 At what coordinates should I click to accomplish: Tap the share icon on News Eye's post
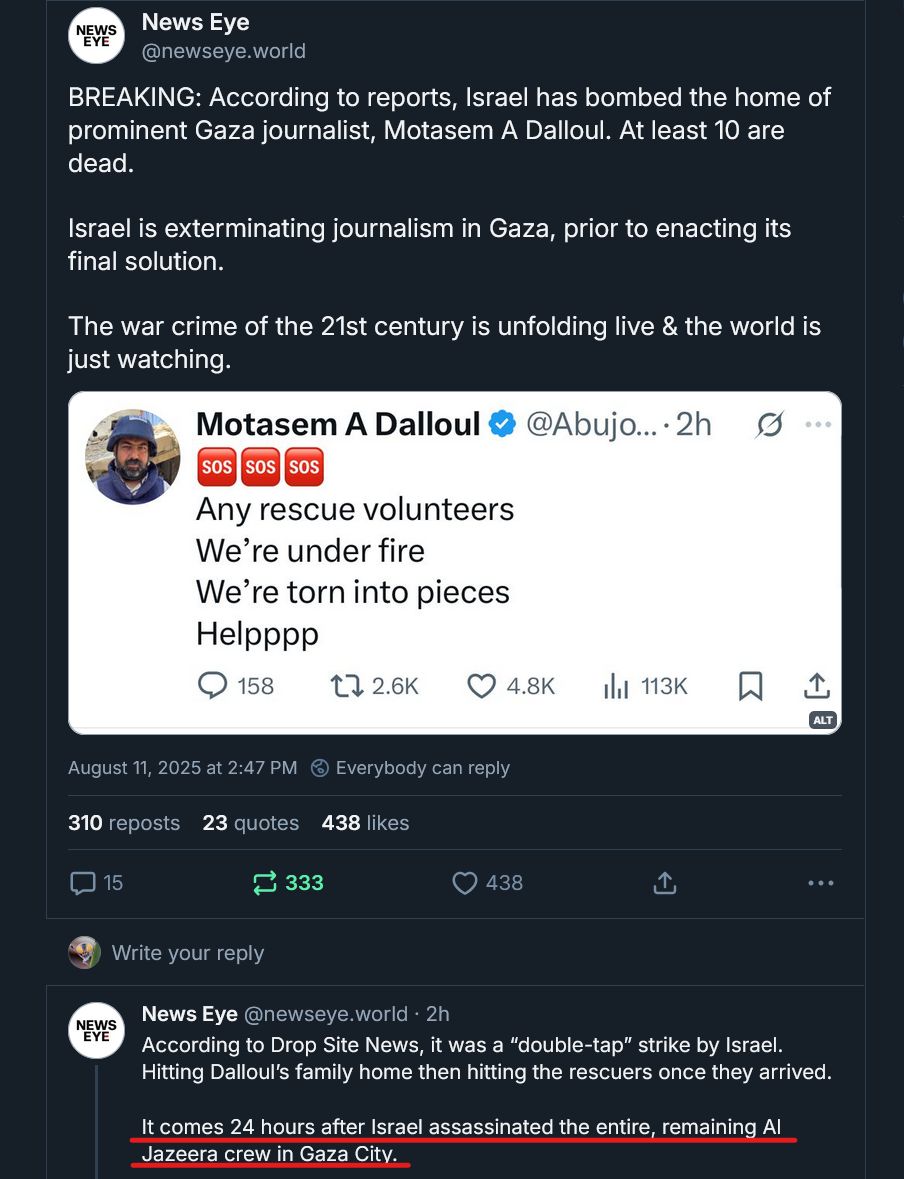[x=664, y=883]
